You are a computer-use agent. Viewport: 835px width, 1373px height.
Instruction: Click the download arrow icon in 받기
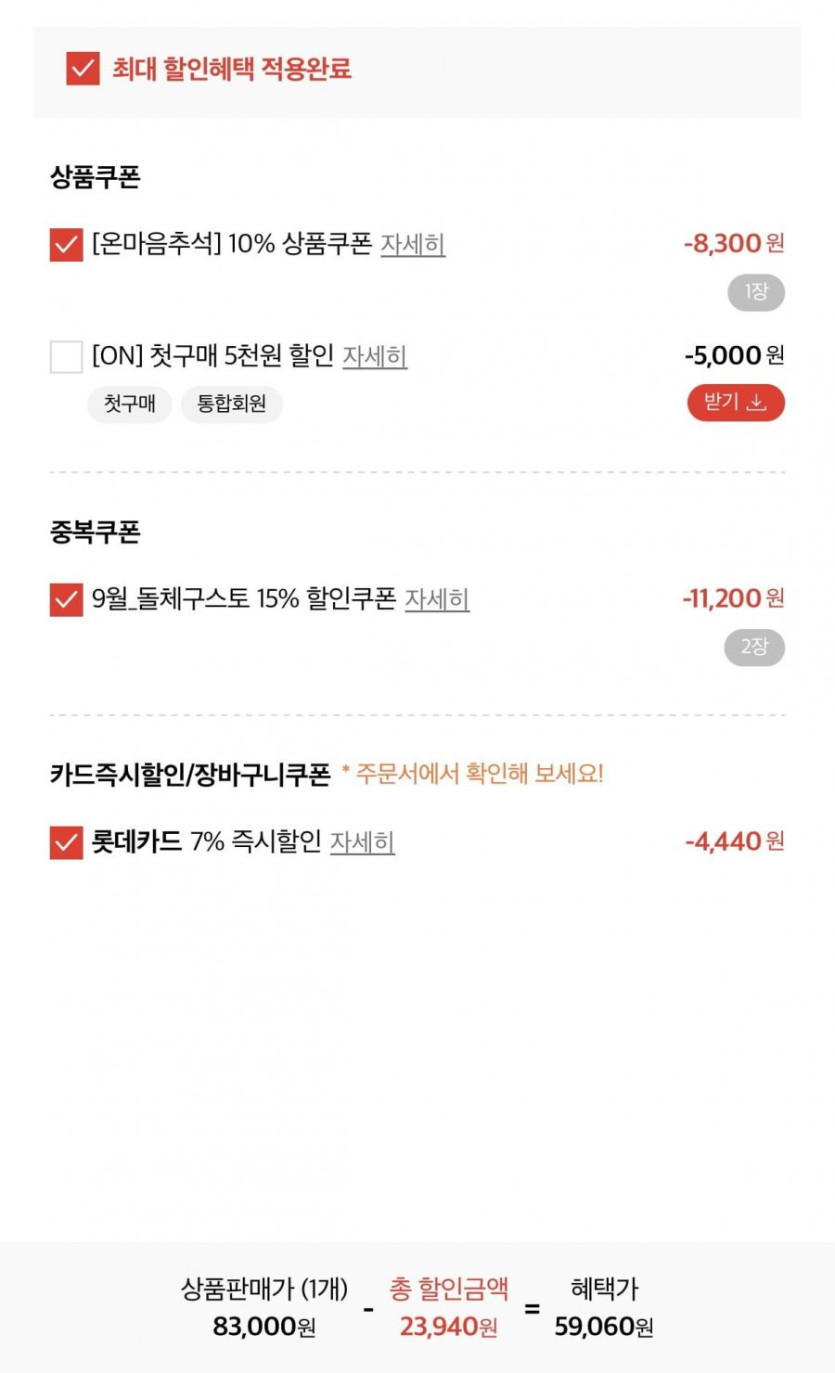pos(757,403)
